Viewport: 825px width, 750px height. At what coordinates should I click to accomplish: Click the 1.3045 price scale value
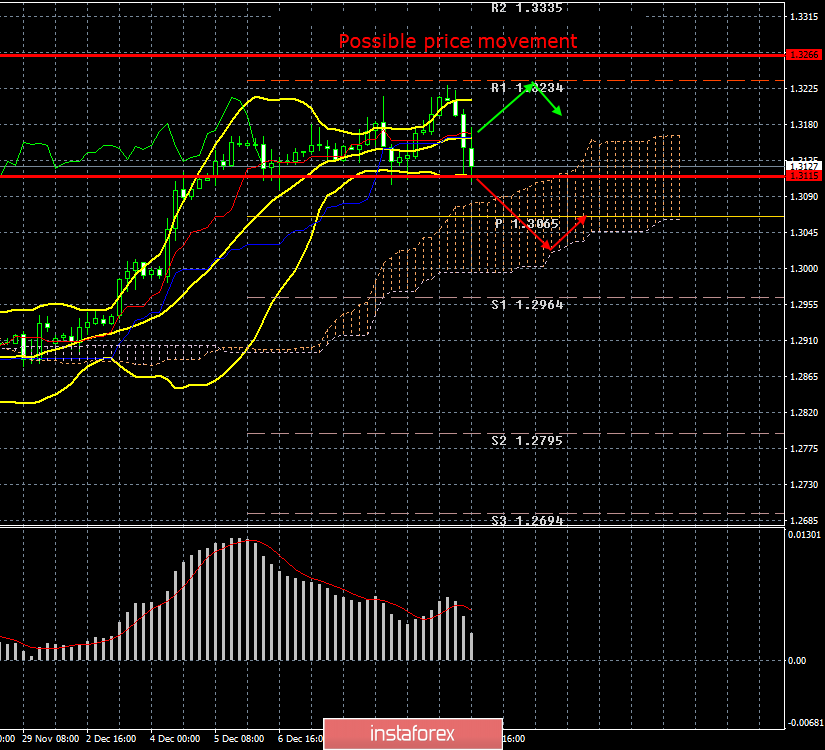tap(804, 233)
